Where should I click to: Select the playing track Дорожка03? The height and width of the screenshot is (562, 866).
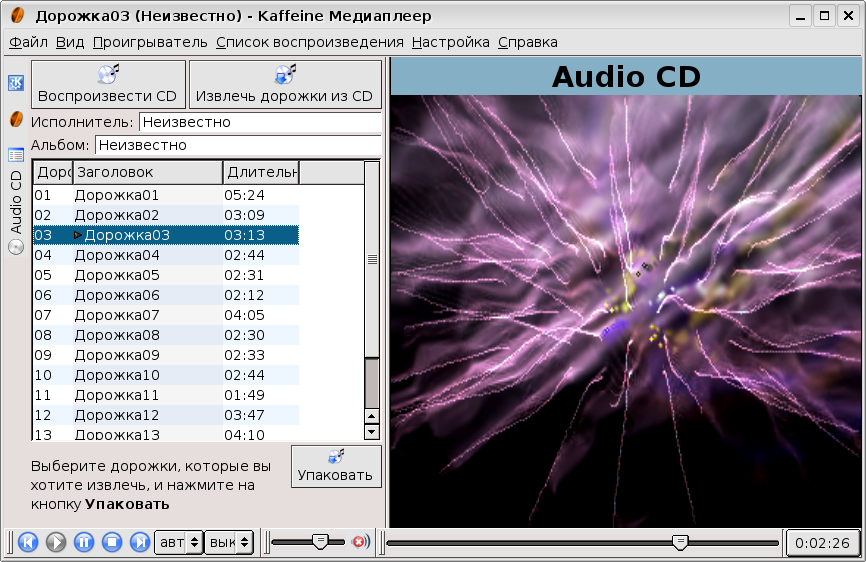click(x=166, y=235)
